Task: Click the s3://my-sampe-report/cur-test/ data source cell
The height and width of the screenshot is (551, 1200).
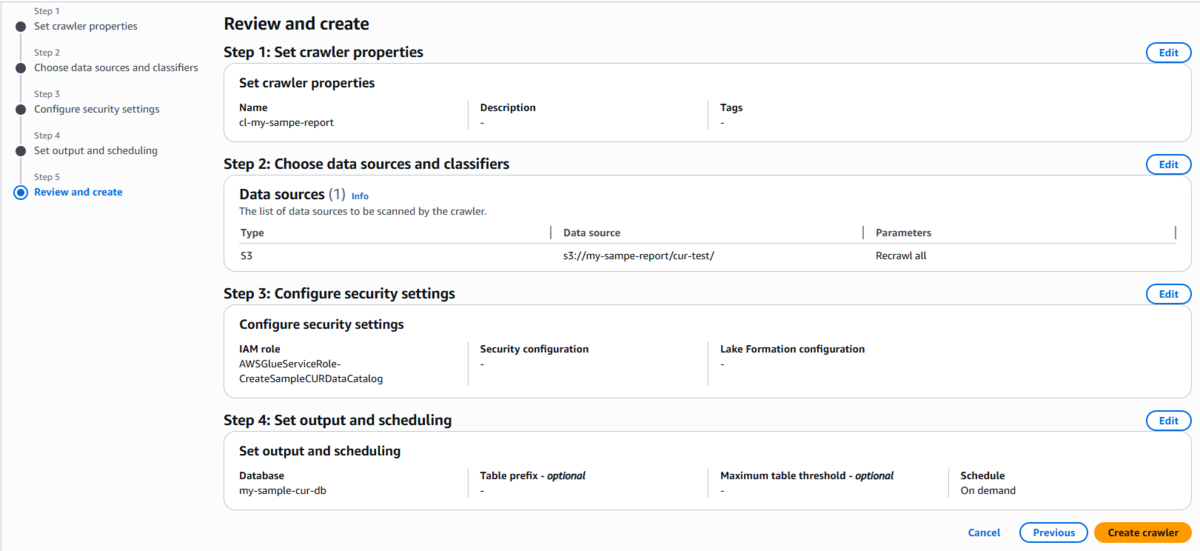Action: click(x=638, y=256)
